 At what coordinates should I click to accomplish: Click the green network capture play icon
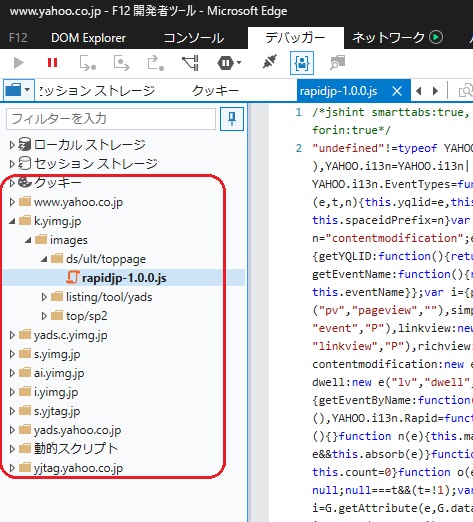click(436, 37)
